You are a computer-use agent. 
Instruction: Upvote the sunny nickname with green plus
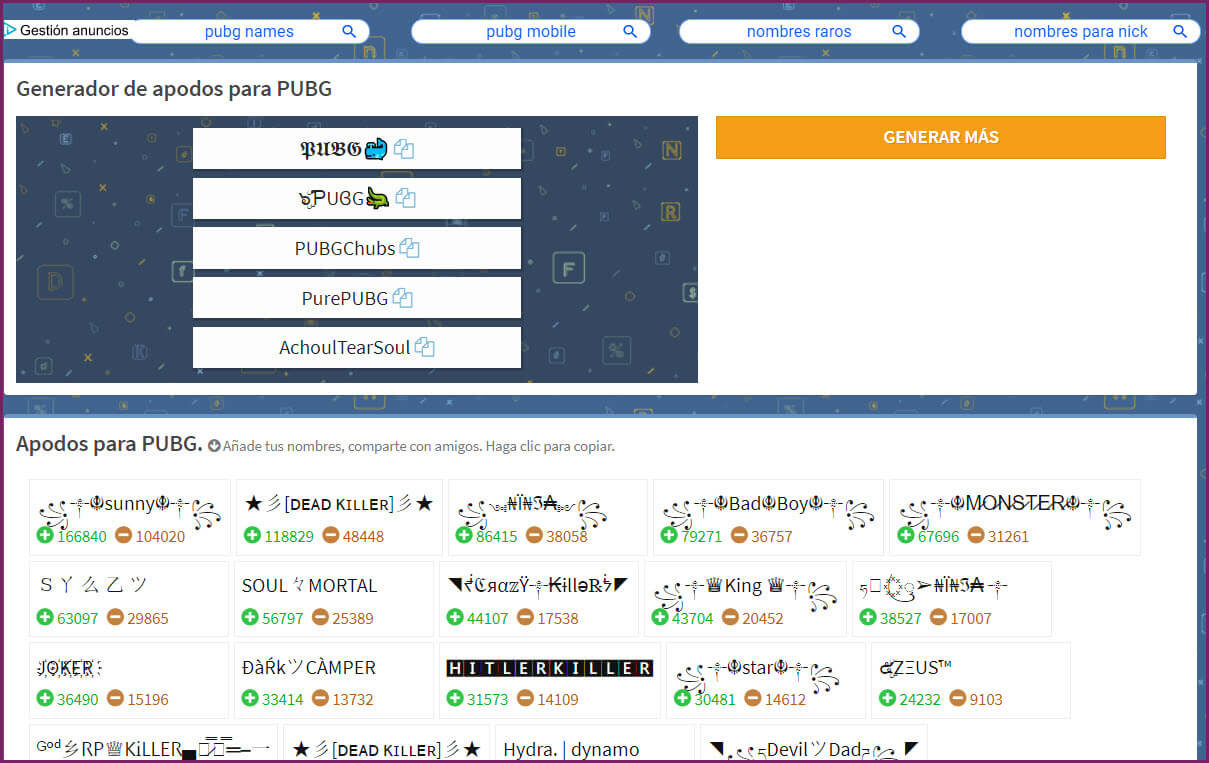[x=45, y=536]
